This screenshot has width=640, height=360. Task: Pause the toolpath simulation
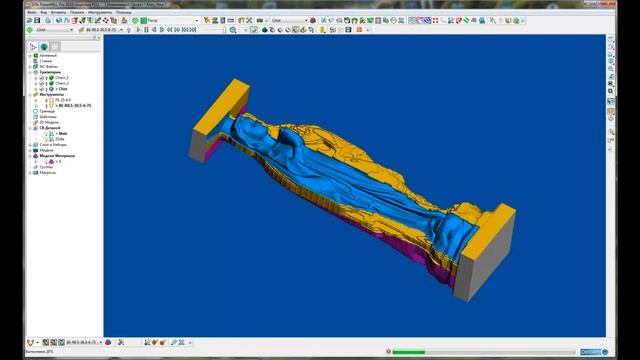click(147, 30)
